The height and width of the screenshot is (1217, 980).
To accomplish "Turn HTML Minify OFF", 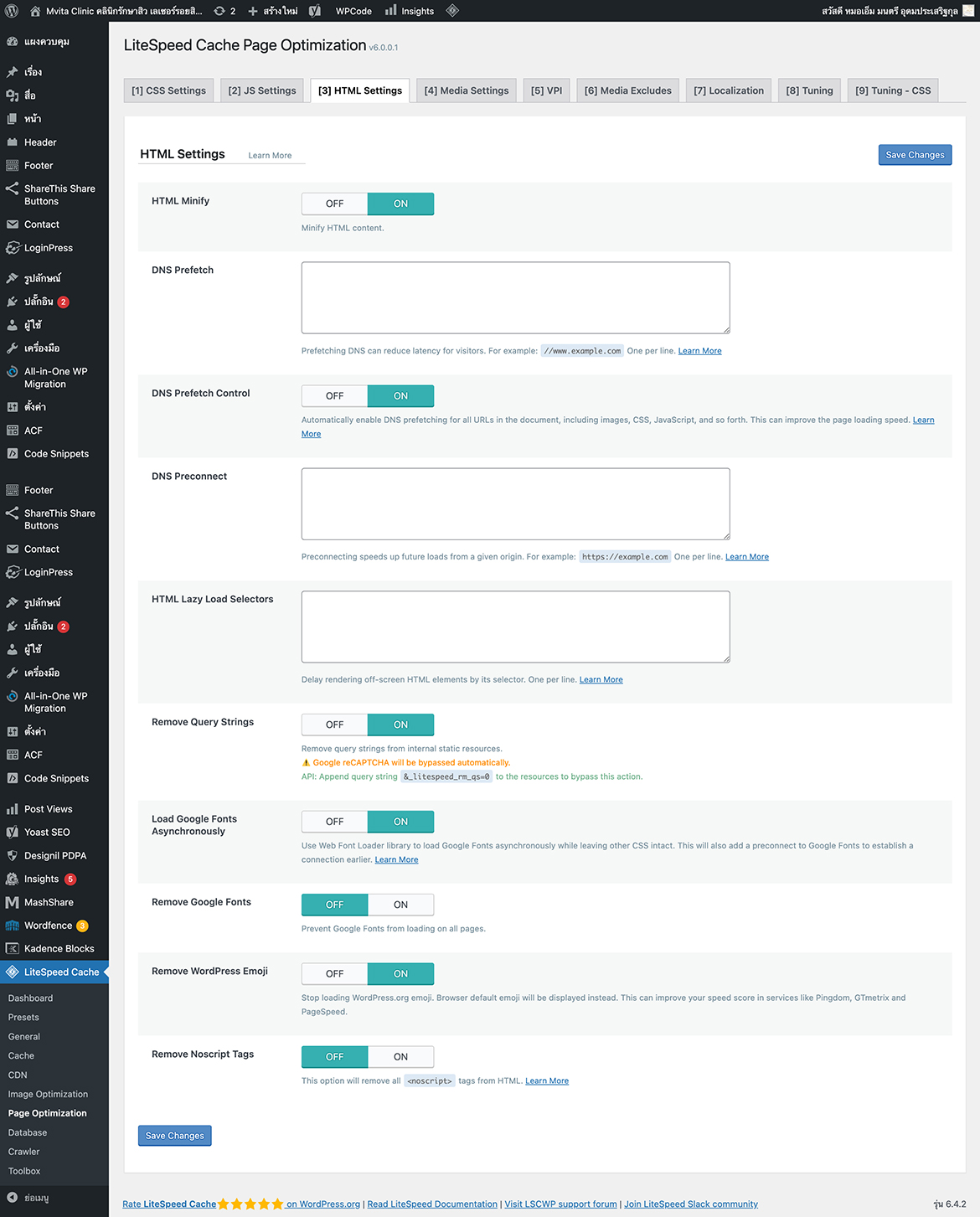I will 334,204.
